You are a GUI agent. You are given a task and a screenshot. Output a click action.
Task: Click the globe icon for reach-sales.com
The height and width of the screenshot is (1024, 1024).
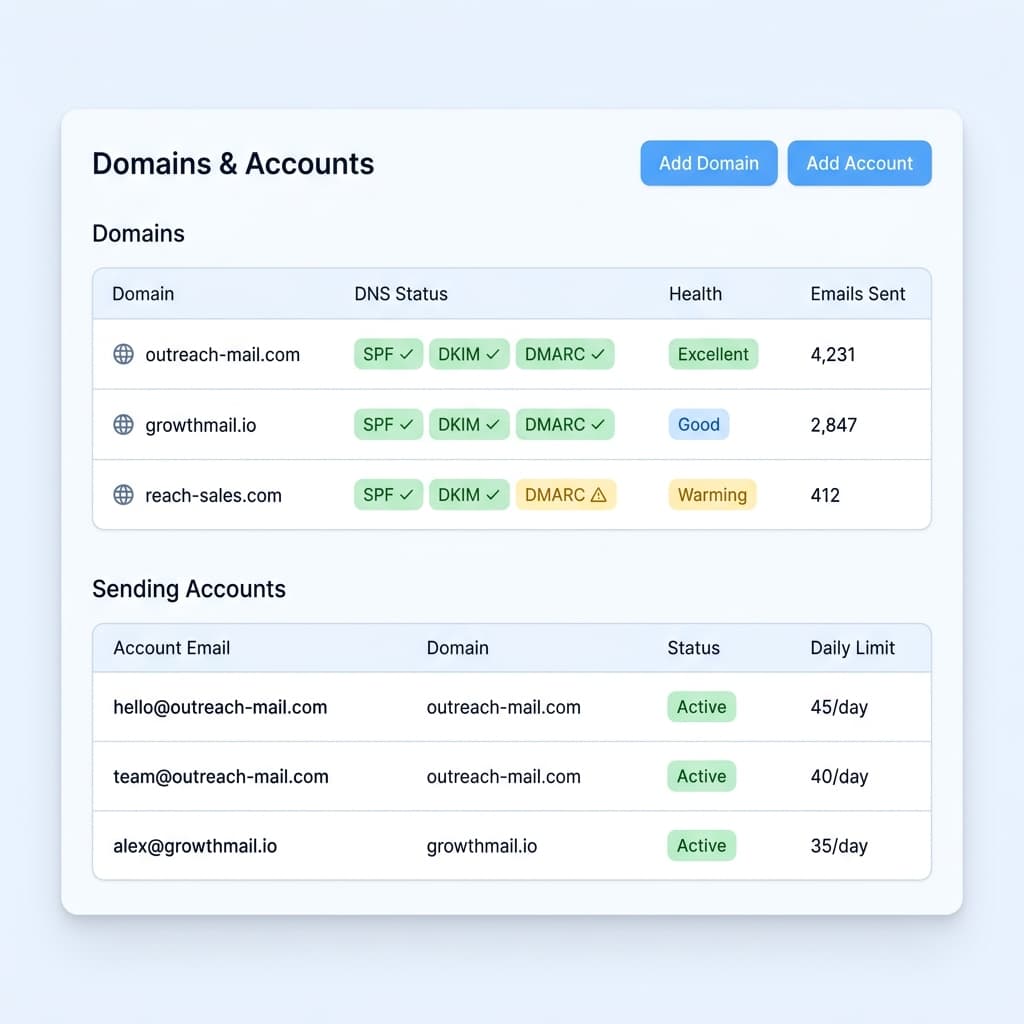tap(122, 495)
